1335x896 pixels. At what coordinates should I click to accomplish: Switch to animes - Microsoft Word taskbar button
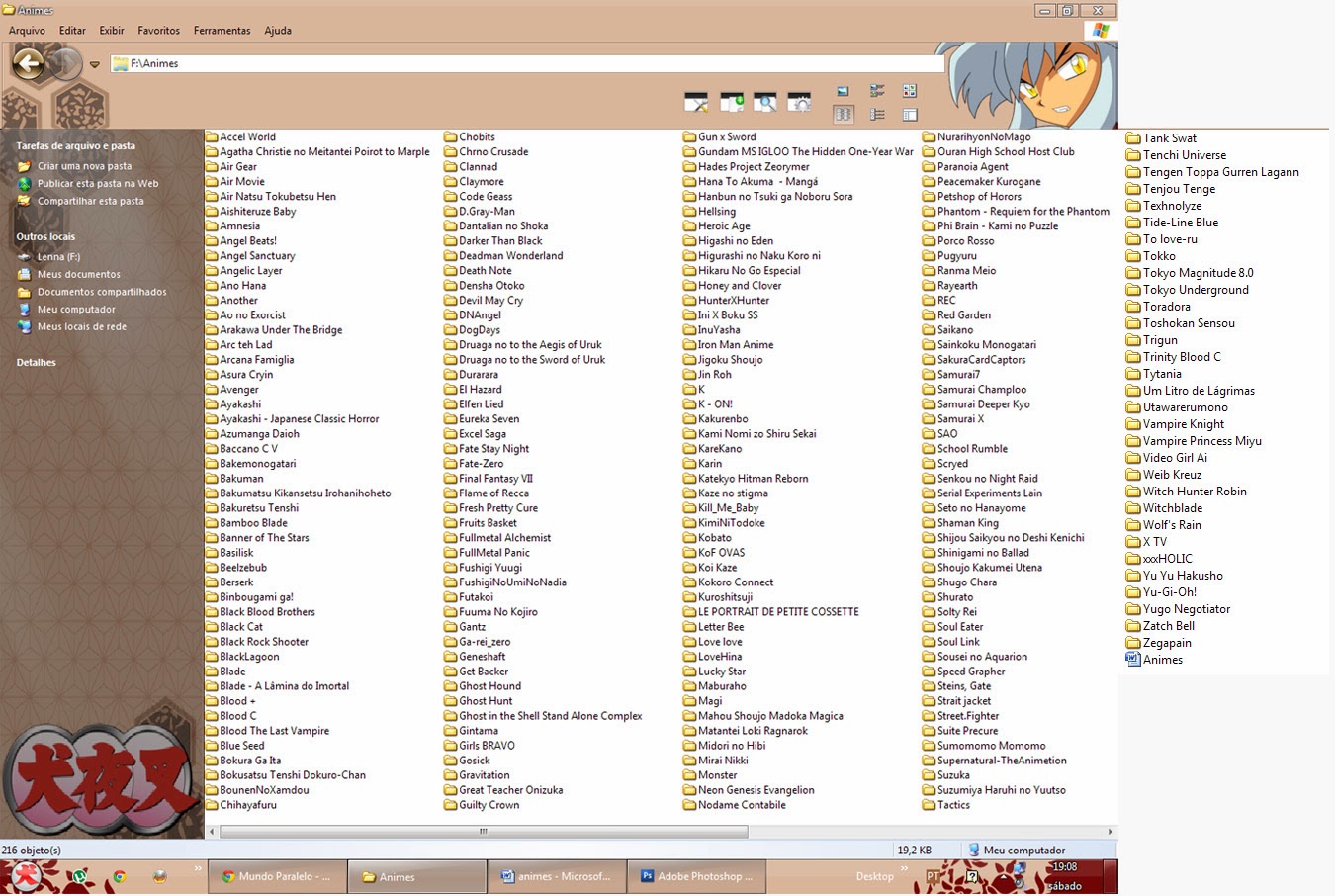pos(557,876)
